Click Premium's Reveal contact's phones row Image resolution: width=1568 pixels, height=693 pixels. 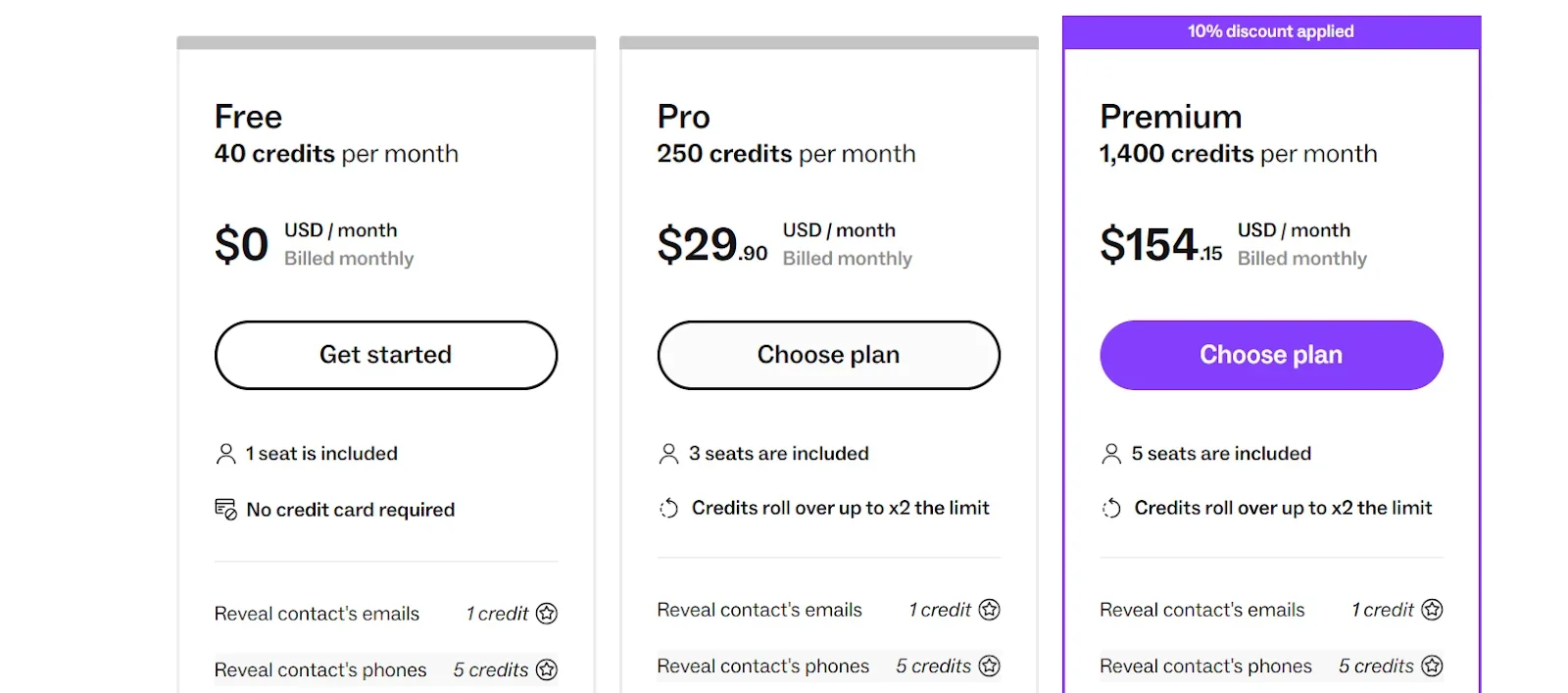tap(1205, 667)
